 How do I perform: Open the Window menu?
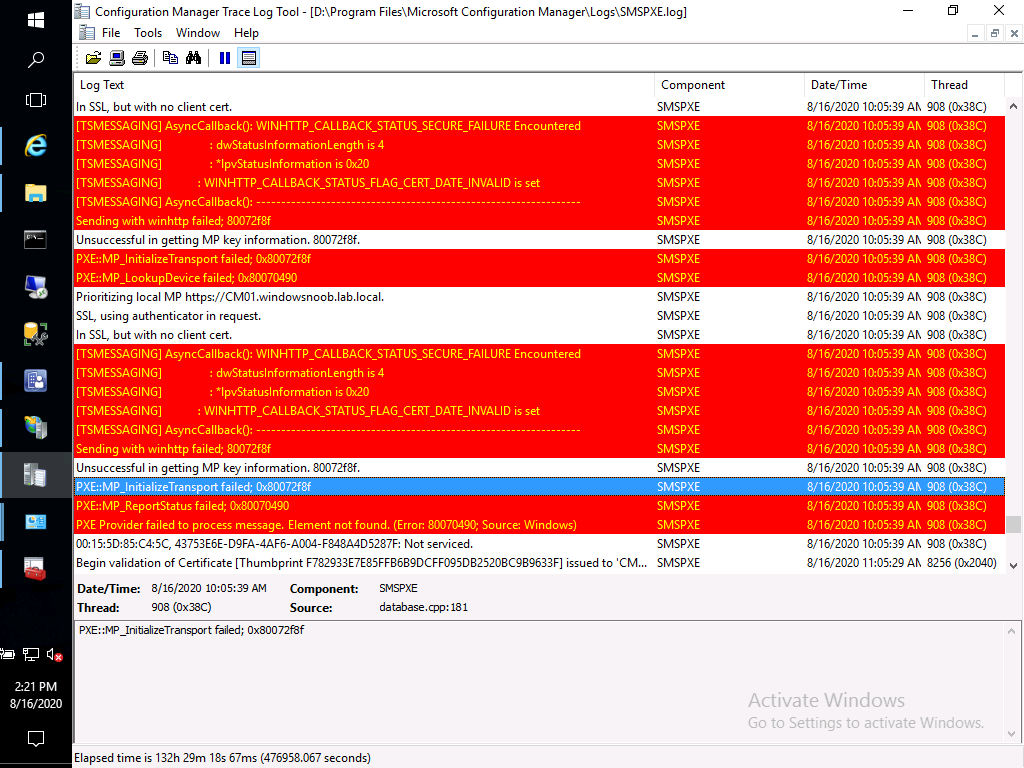(x=198, y=33)
